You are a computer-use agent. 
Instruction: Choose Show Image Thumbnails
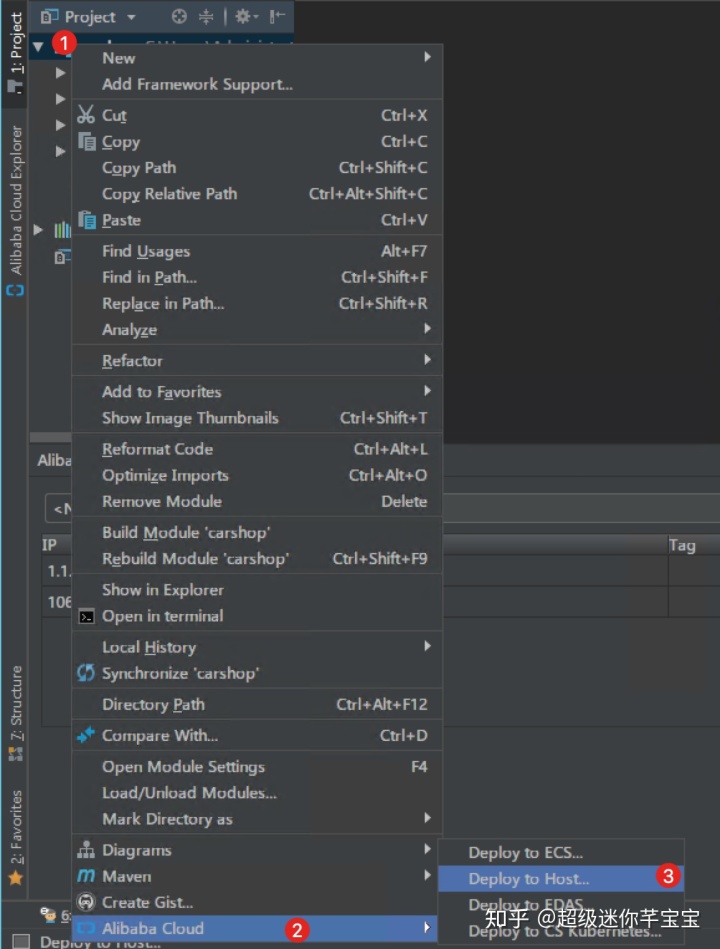257,418
